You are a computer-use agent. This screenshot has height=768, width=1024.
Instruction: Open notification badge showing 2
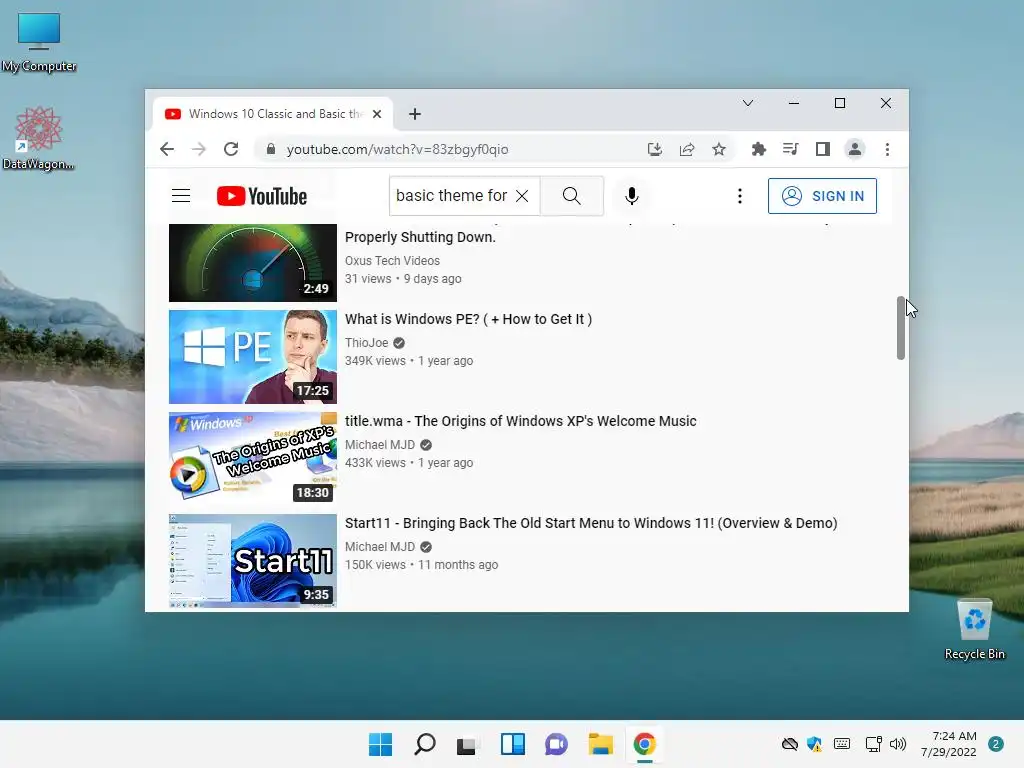click(995, 744)
